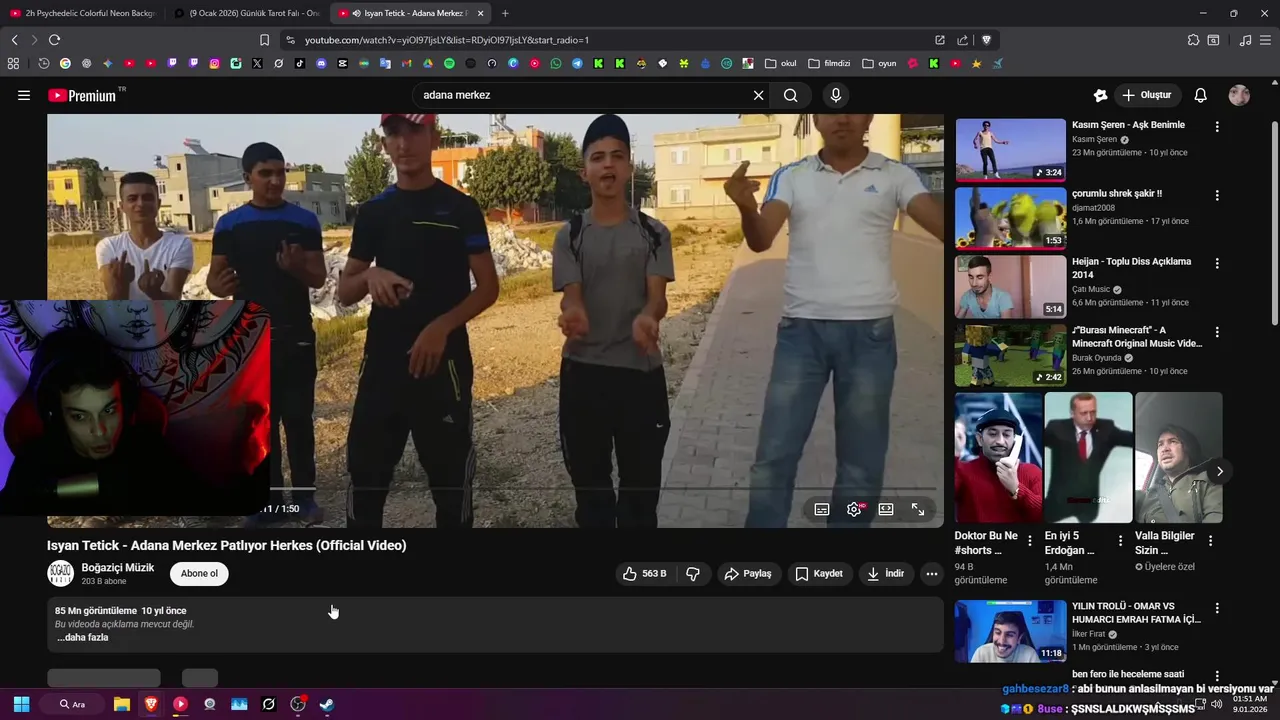
Task: Open options for 'En iyi 5 Erdoğan' short
Action: click(1120, 541)
